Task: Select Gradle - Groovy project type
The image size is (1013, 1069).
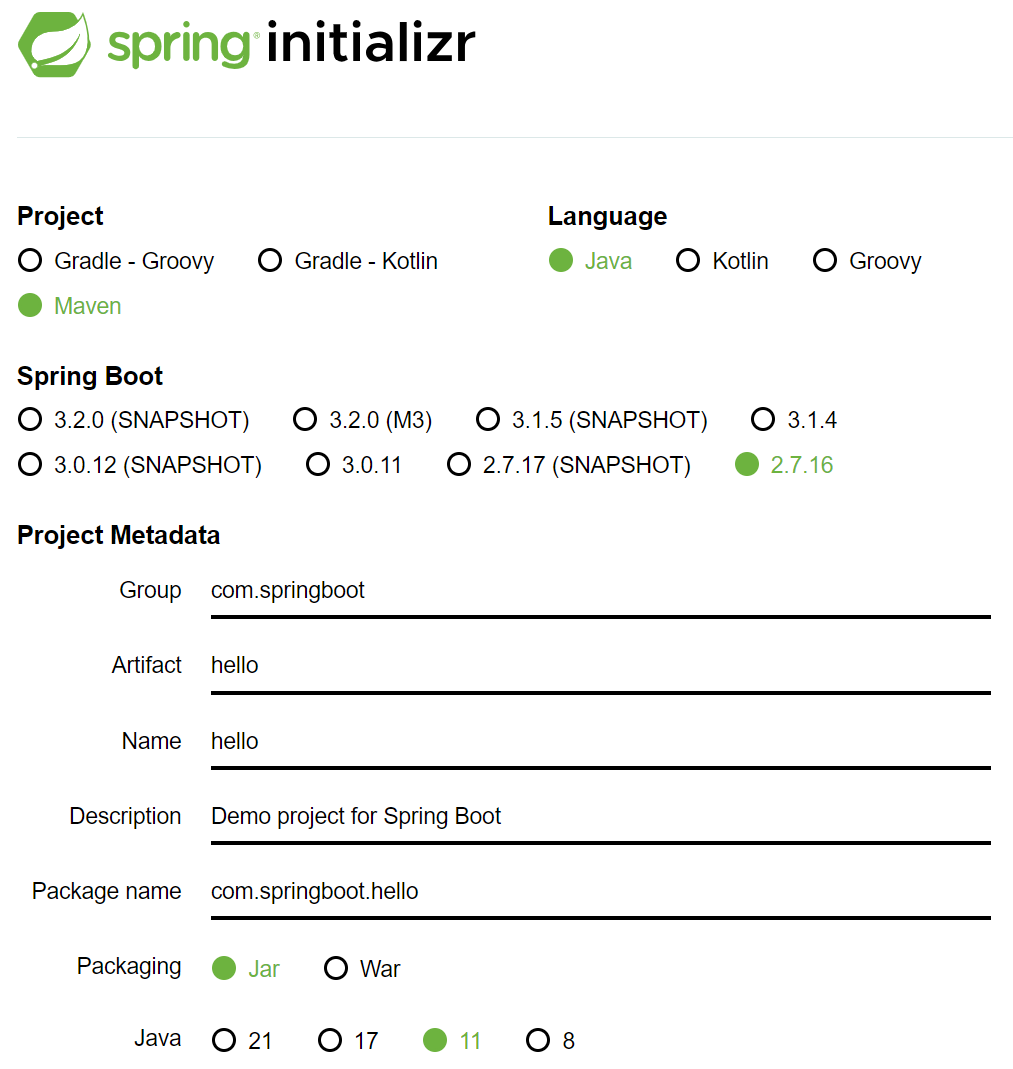Action: pos(31,261)
